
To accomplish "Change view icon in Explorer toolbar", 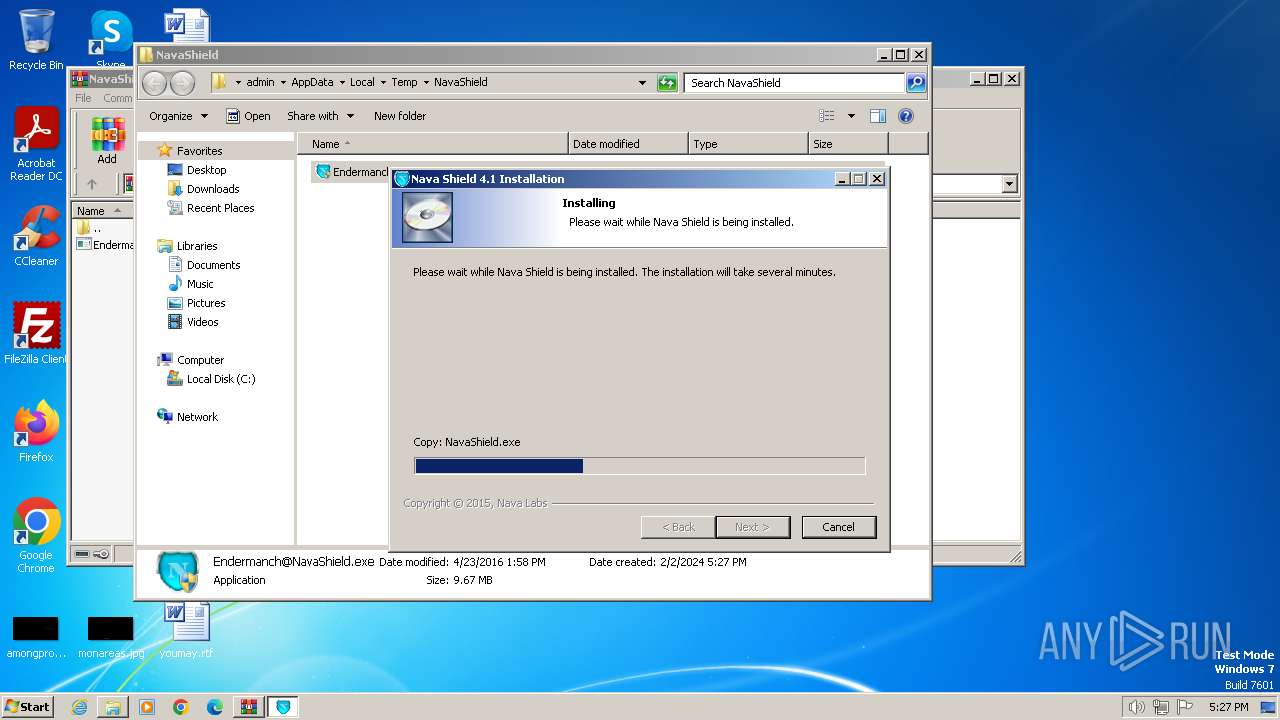I will pos(827,116).
